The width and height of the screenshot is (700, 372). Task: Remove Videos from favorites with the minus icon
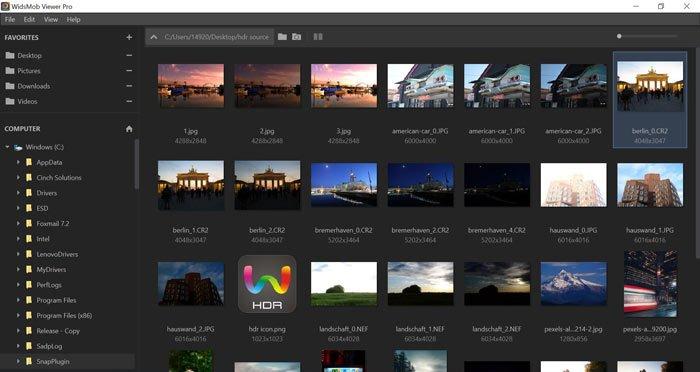(x=129, y=101)
